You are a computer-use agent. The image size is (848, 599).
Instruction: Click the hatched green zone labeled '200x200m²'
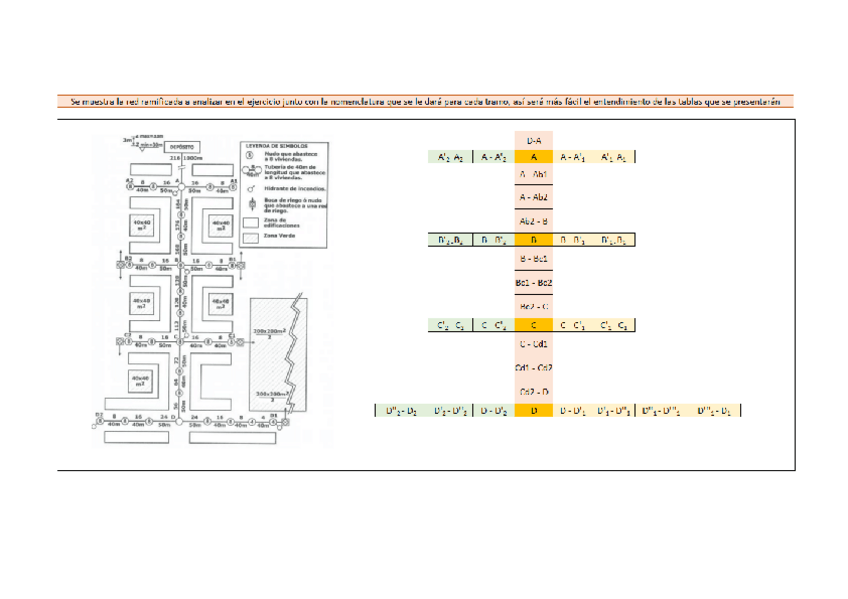(x=278, y=354)
